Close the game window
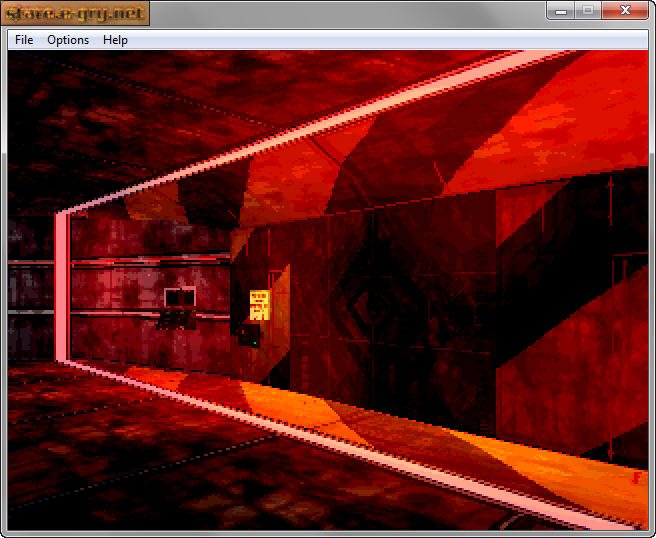 [627, 11]
